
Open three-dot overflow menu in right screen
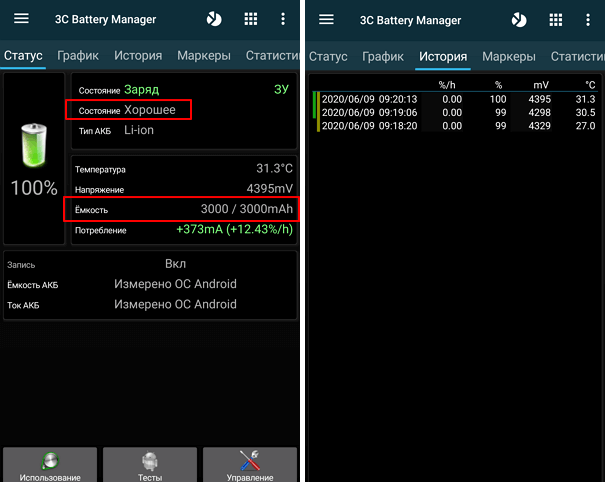click(588, 20)
